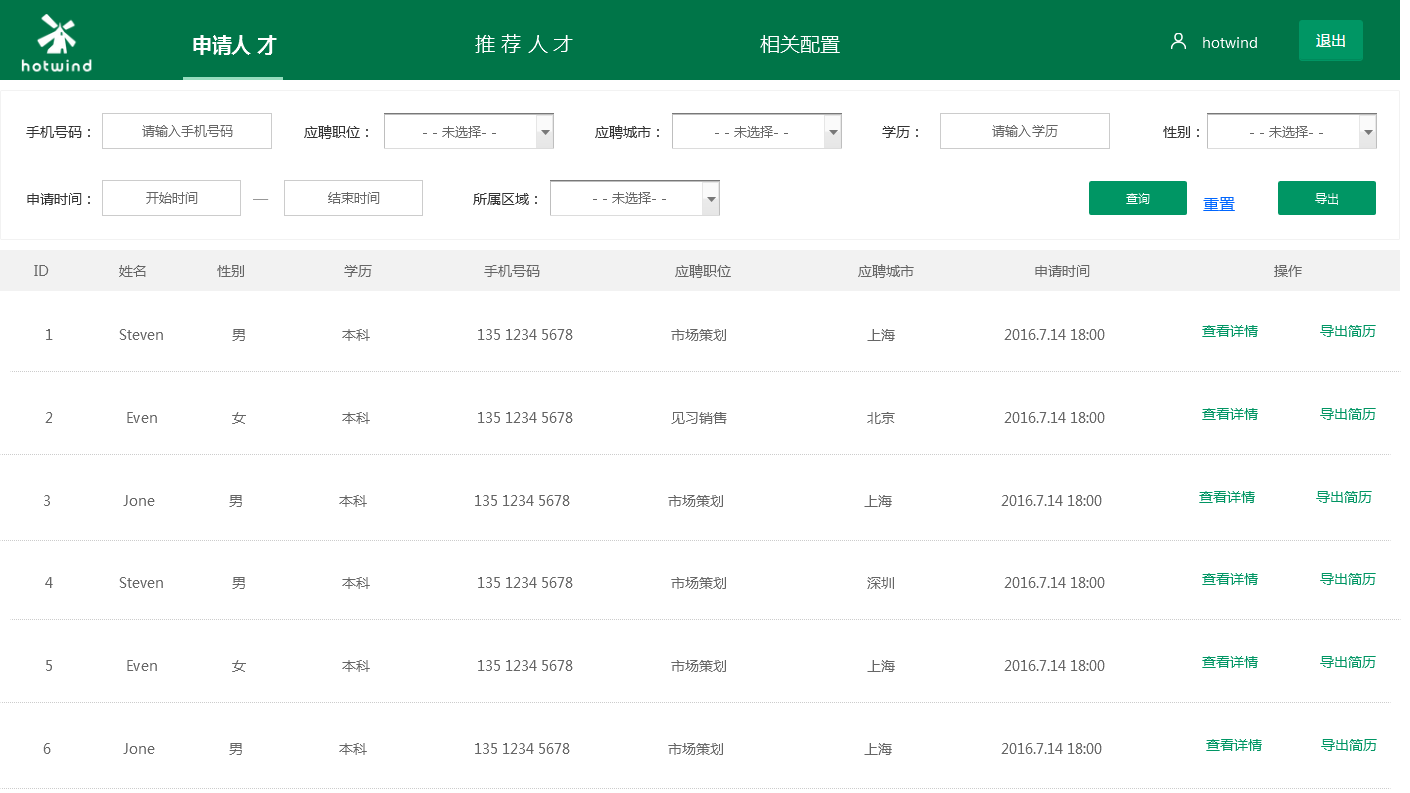Focus the 学历 input field
The width and height of the screenshot is (1410, 793).
[x=1025, y=131]
